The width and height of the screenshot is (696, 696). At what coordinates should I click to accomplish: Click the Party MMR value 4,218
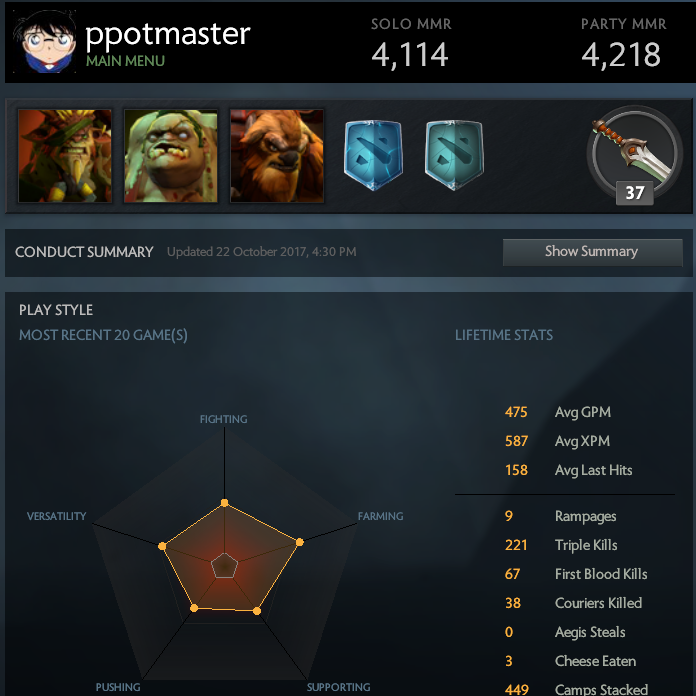tap(621, 55)
